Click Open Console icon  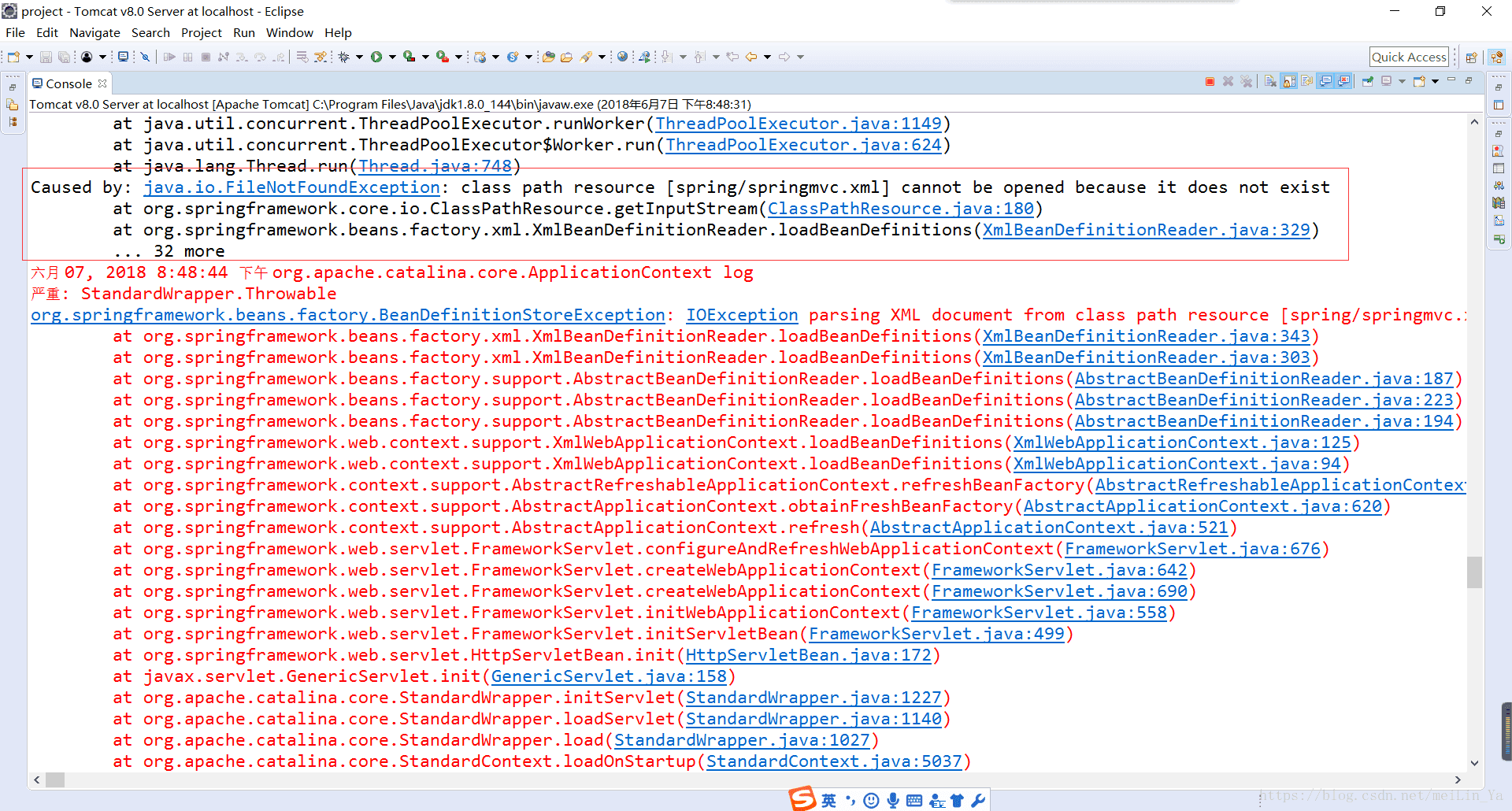1419,81
